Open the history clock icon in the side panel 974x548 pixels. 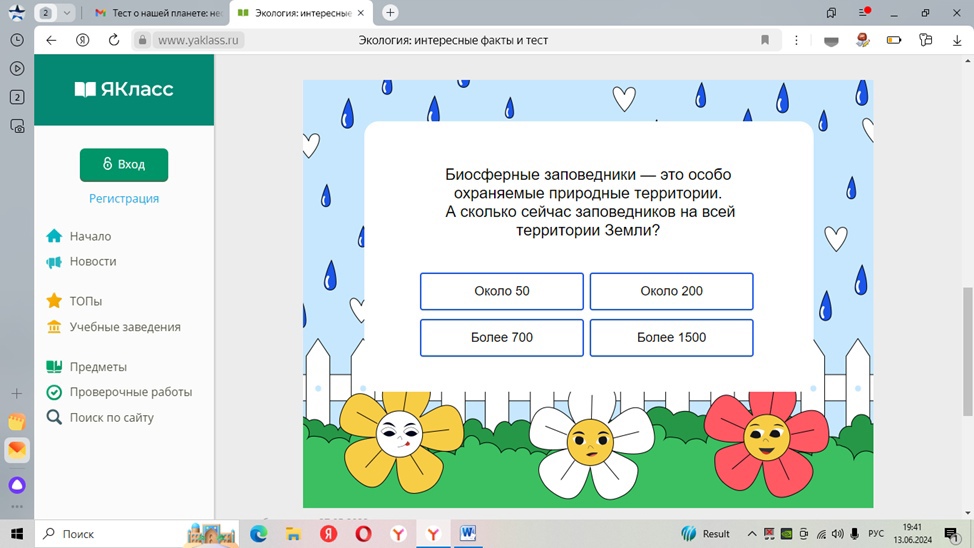coord(17,40)
